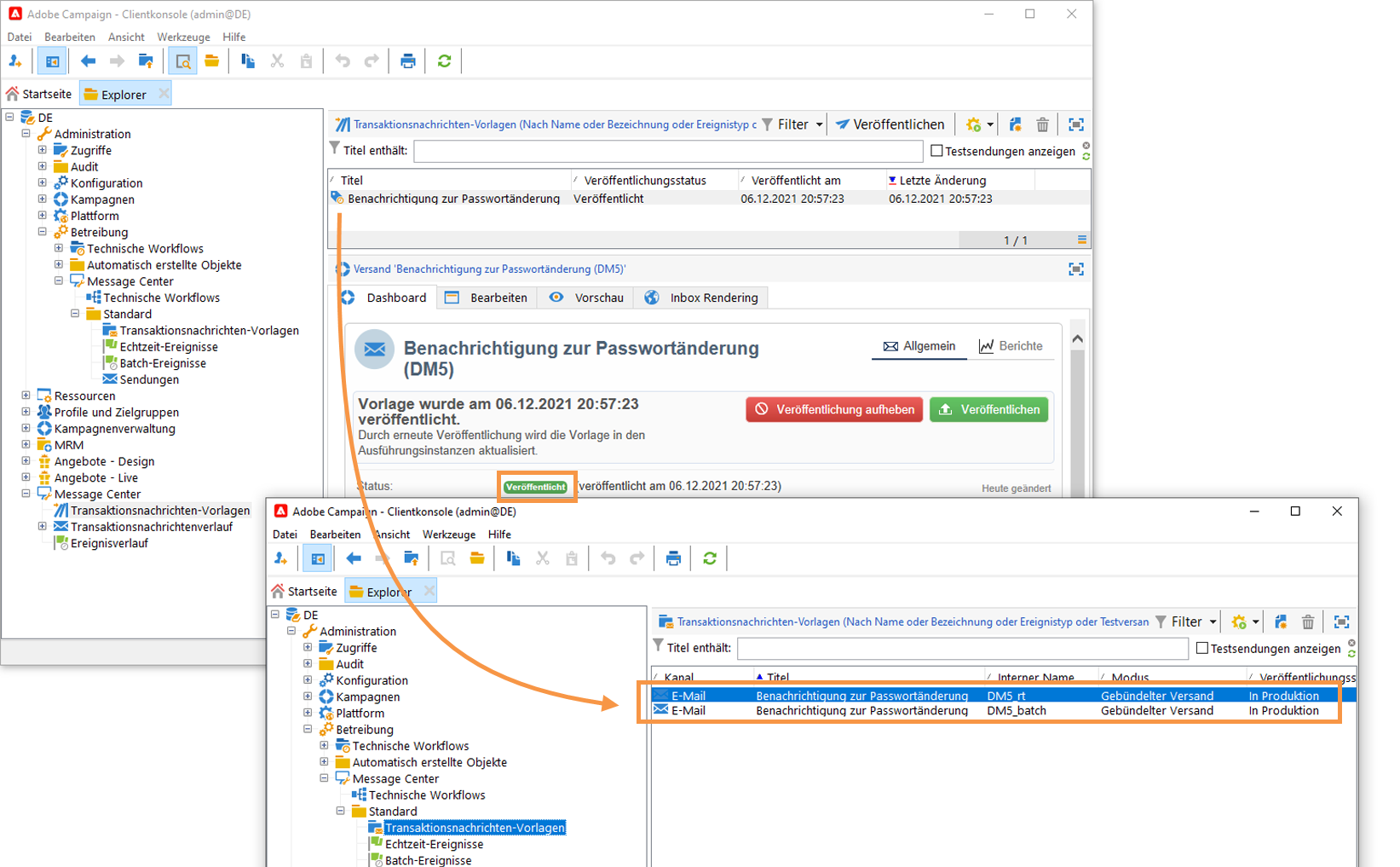Click the back arrow in the front window toolbar

coord(353,558)
